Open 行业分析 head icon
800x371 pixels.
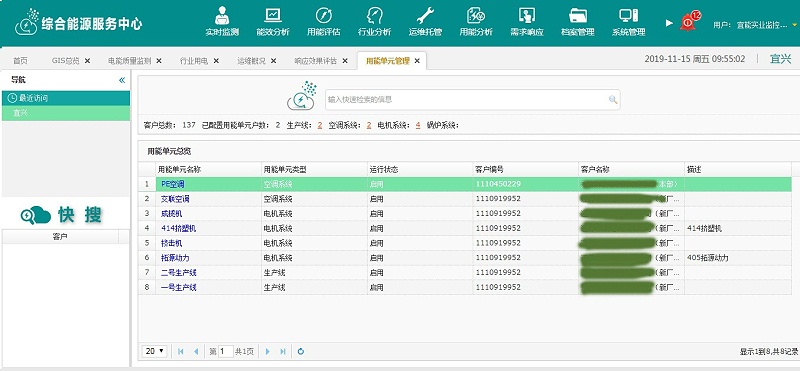(x=374, y=15)
